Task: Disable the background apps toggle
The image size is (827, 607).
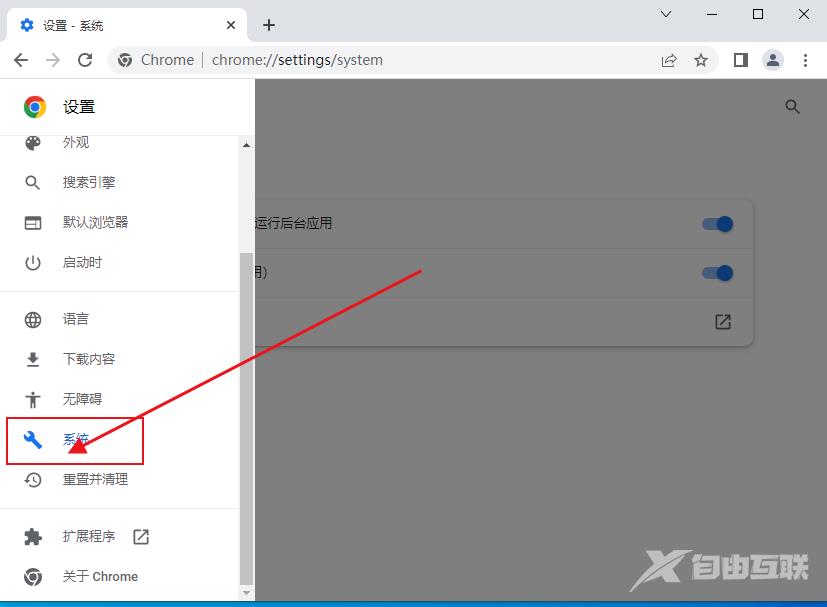Action: point(716,224)
